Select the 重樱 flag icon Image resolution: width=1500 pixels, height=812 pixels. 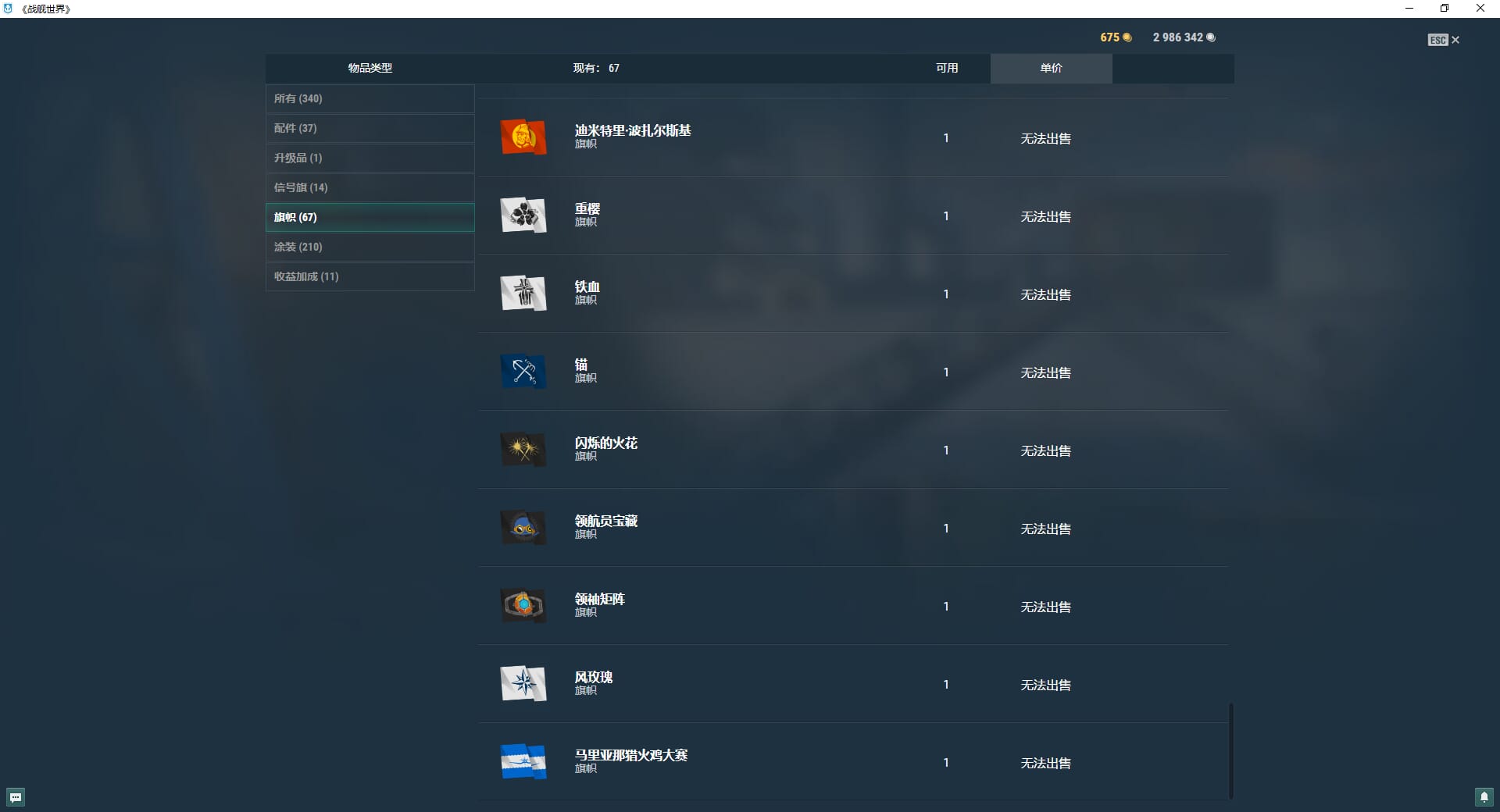[523, 215]
